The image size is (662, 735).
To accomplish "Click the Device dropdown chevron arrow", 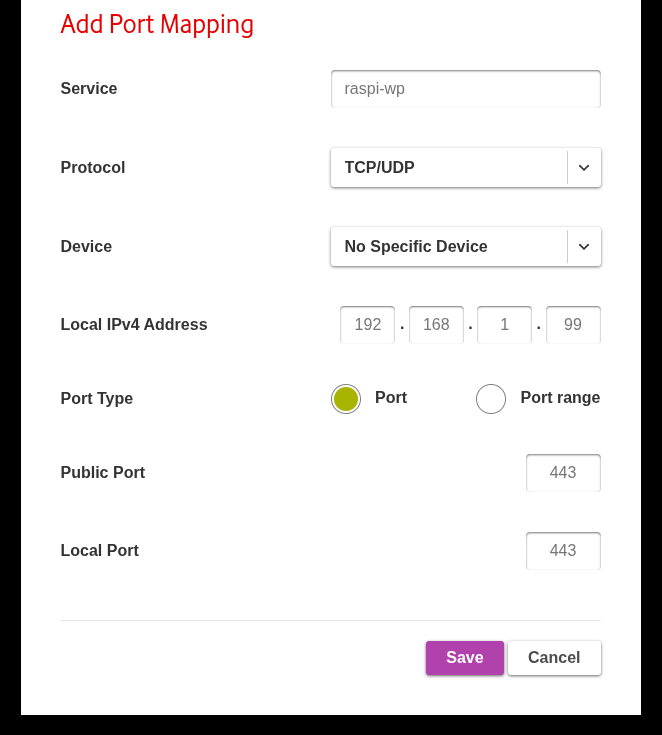I will point(584,246).
